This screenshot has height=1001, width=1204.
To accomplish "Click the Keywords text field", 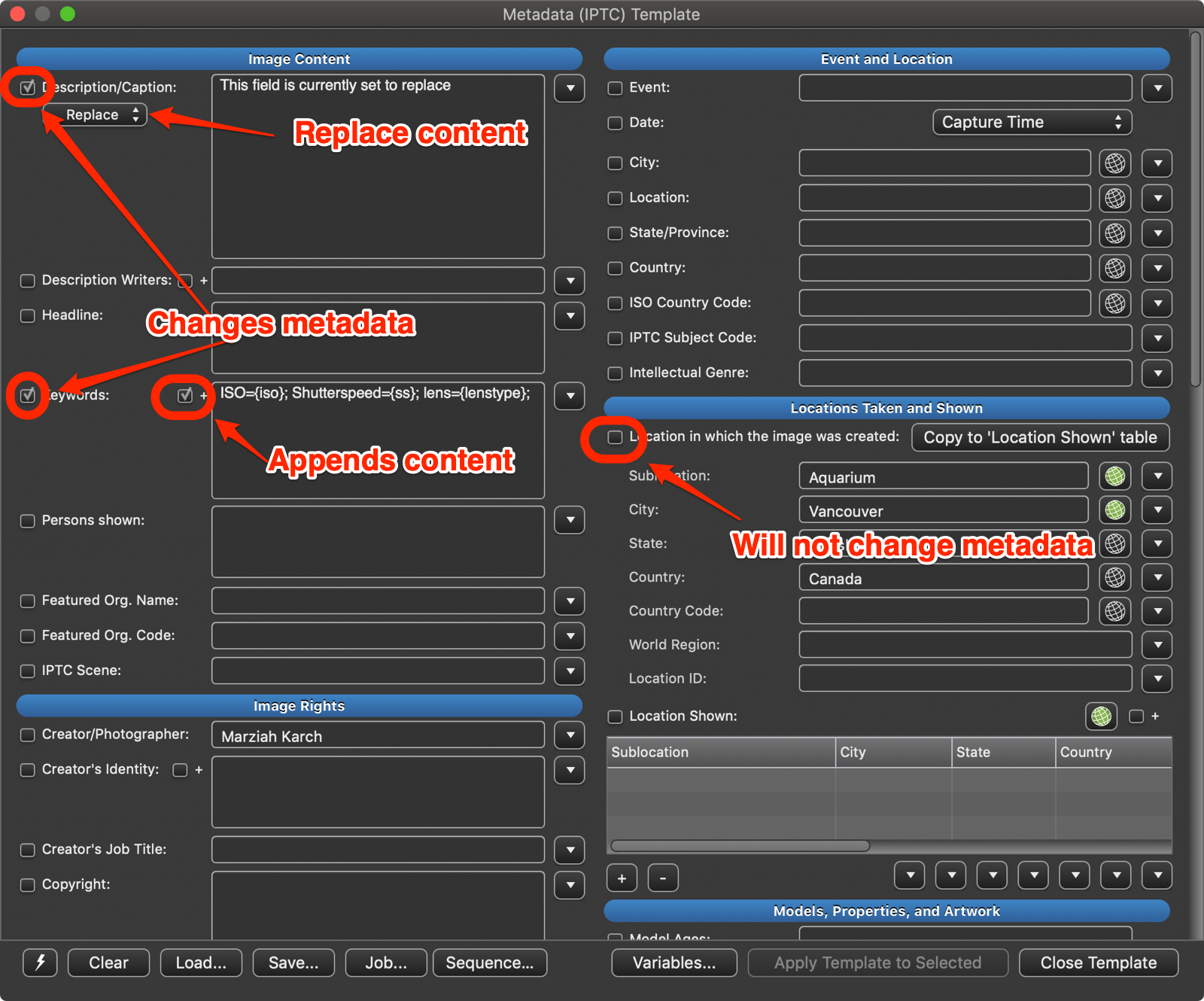I will [379, 440].
